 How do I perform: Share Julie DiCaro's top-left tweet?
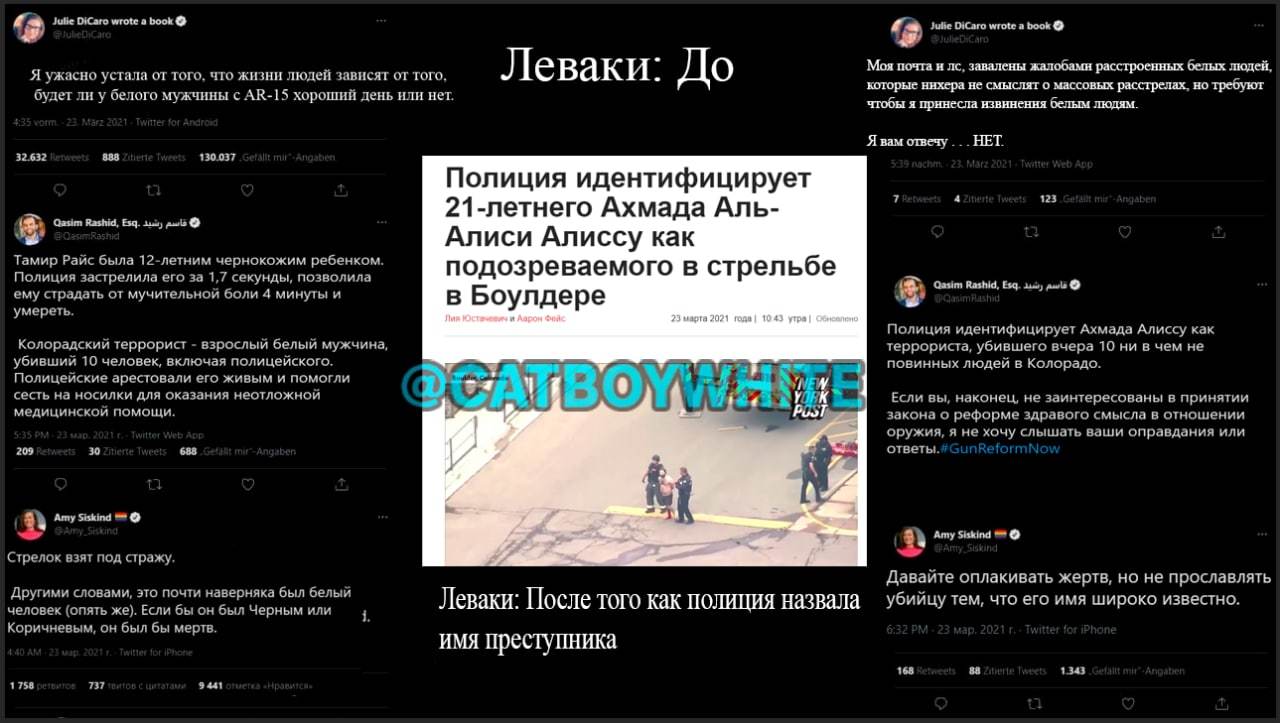341,190
